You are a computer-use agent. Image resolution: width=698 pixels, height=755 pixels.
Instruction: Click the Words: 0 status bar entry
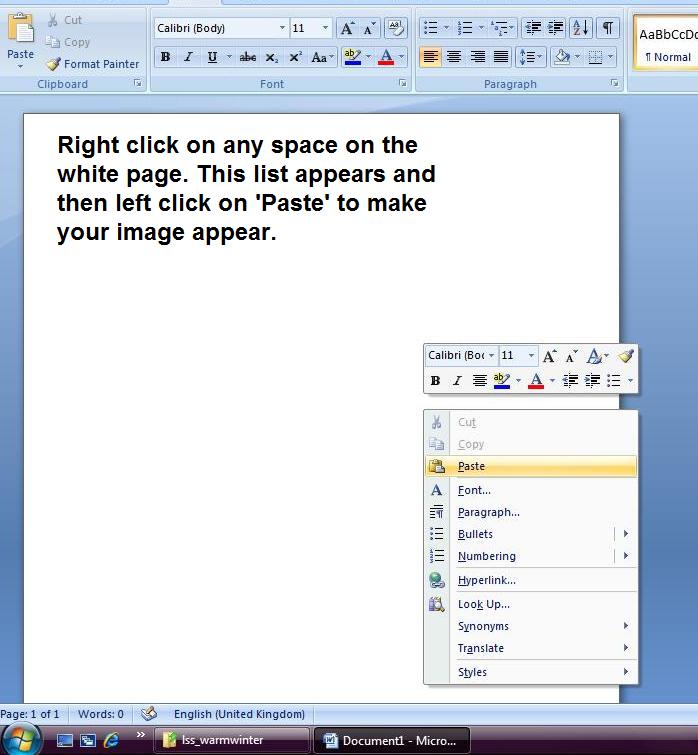101,714
